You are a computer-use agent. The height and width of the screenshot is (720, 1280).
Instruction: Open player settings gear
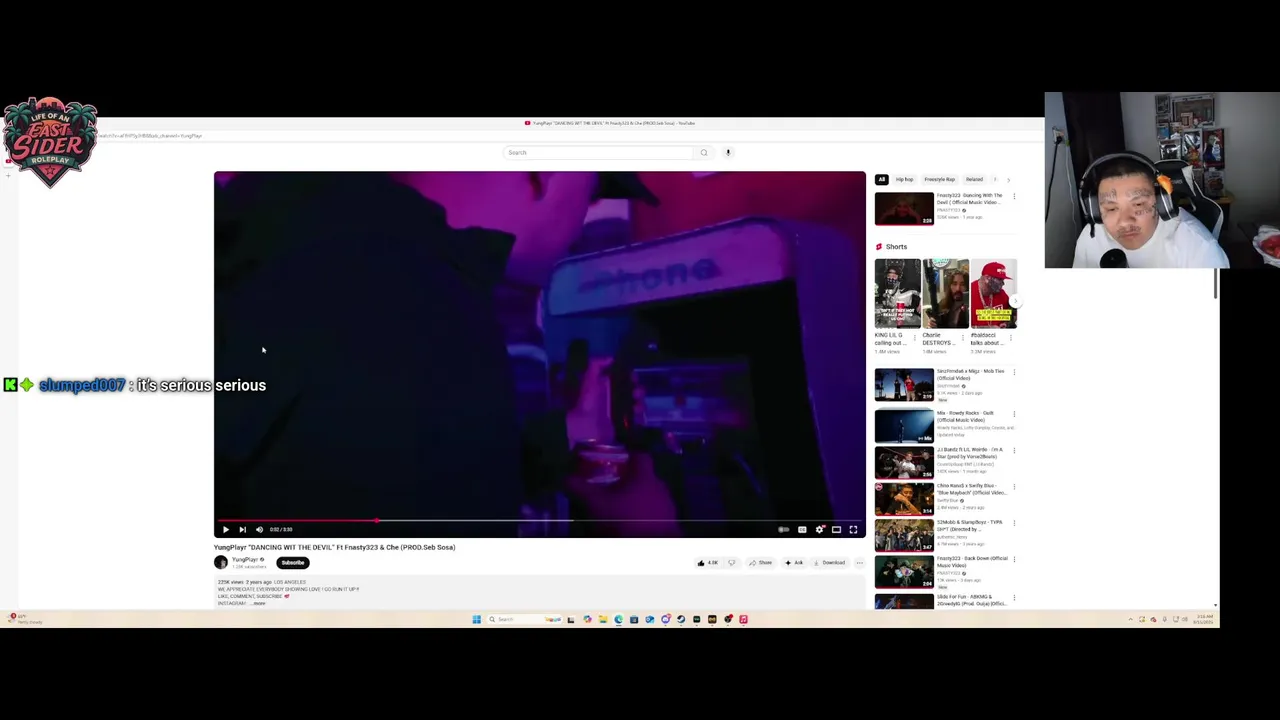coord(820,529)
